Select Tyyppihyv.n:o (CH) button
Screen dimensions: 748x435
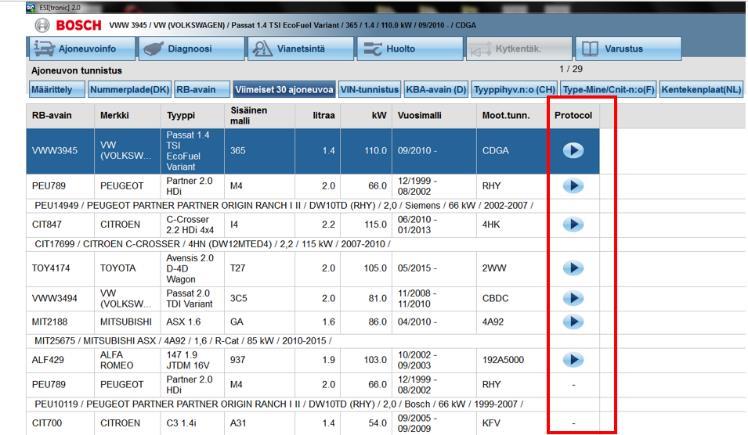tap(514, 89)
